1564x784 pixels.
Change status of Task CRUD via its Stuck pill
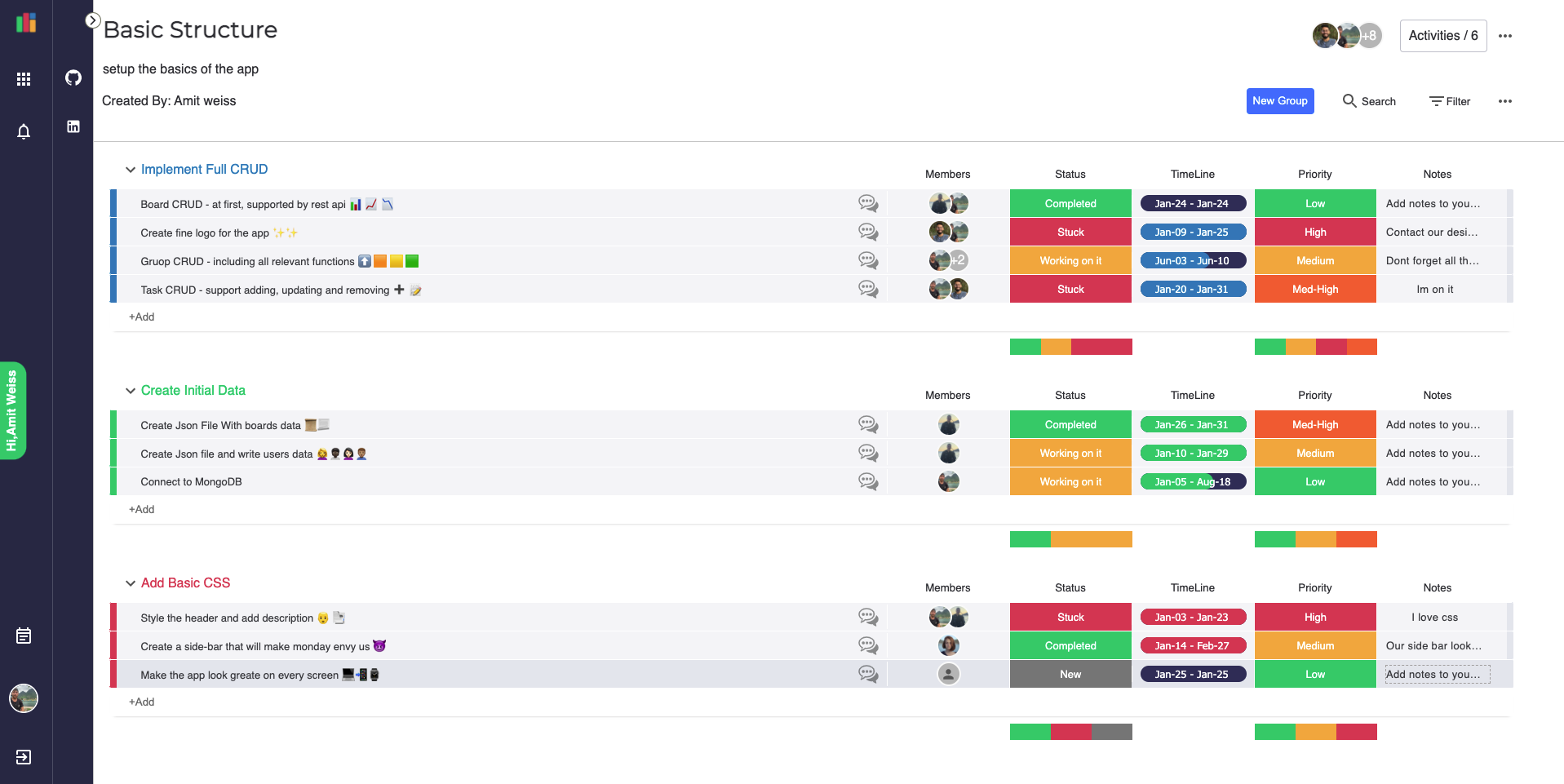point(1070,289)
